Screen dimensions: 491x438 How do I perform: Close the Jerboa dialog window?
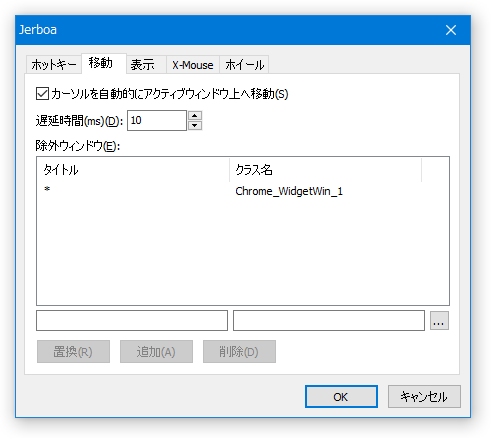coord(451,30)
